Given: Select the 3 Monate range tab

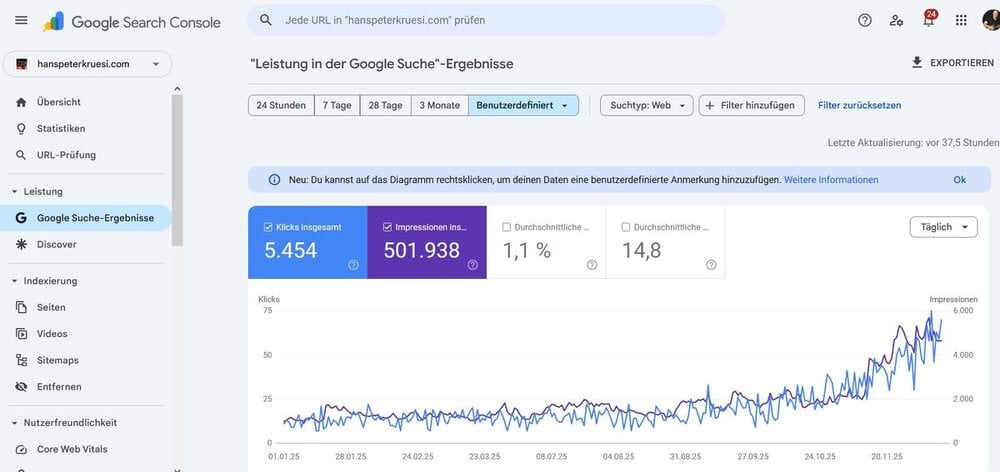Looking at the screenshot, I should click(x=439, y=105).
